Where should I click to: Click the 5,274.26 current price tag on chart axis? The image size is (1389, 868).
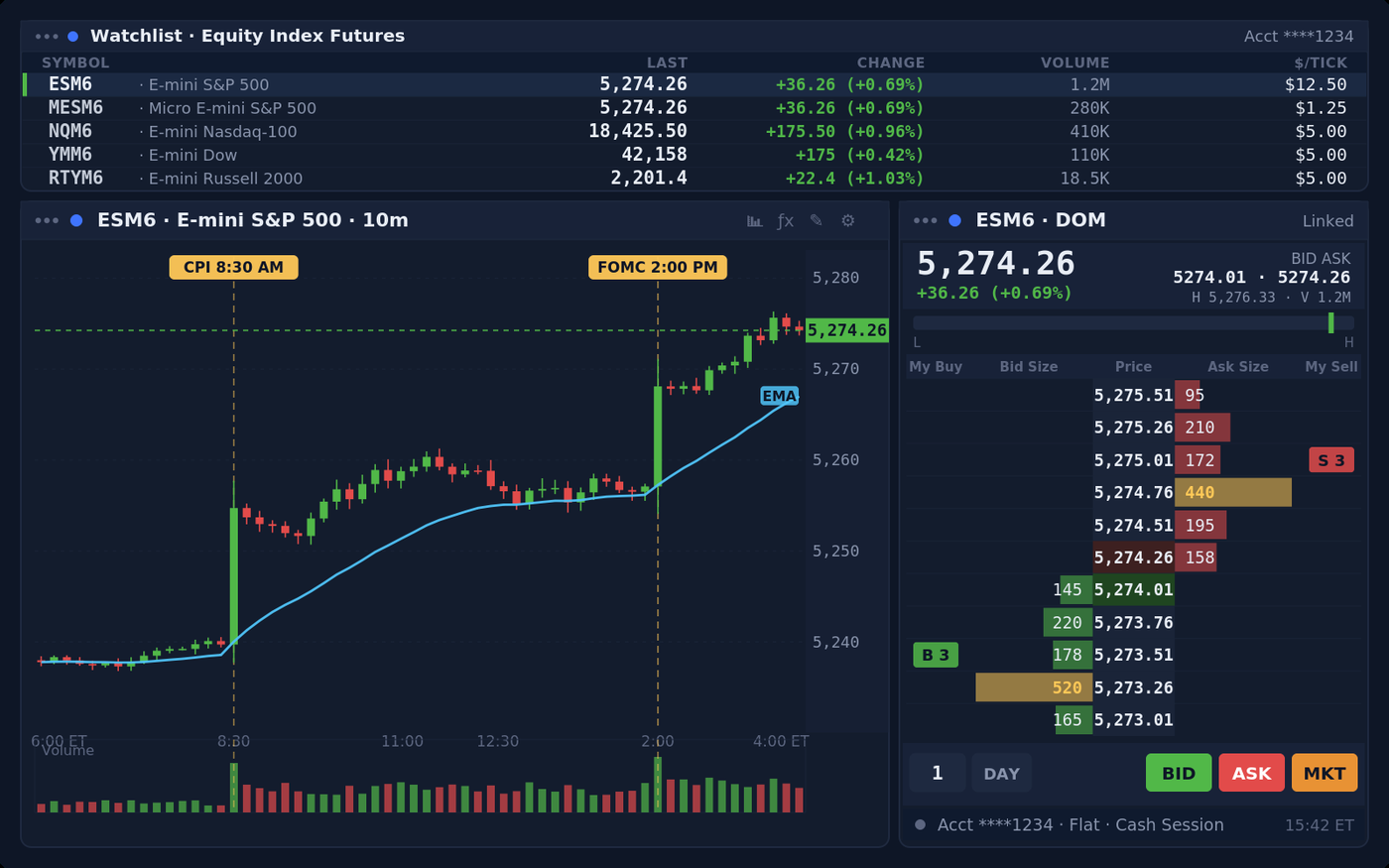[x=846, y=330]
